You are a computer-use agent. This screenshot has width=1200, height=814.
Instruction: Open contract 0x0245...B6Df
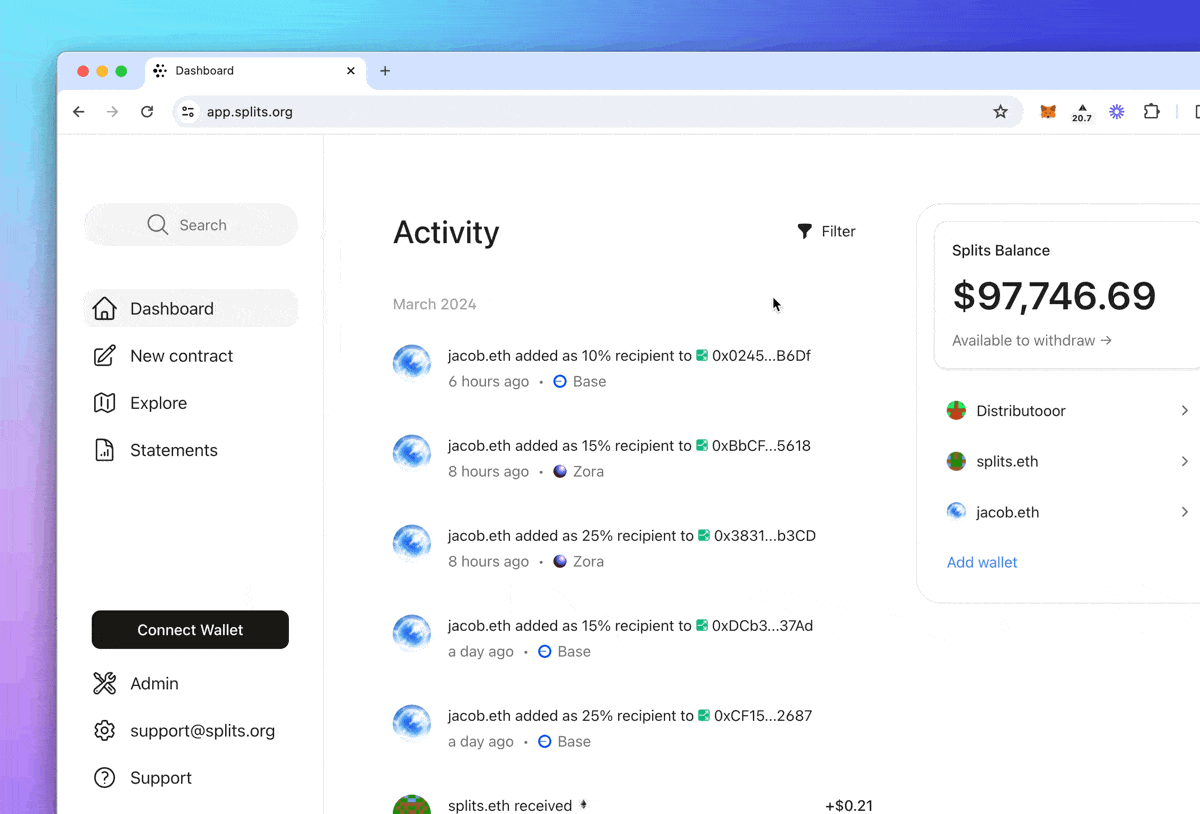(x=761, y=356)
